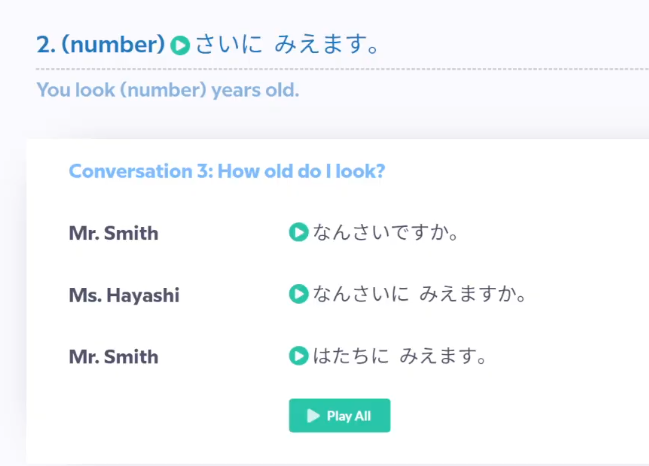Click the Japanese heading text さいに みえます。
The image size is (649, 466).
pyautogui.click(x=289, y=45)
